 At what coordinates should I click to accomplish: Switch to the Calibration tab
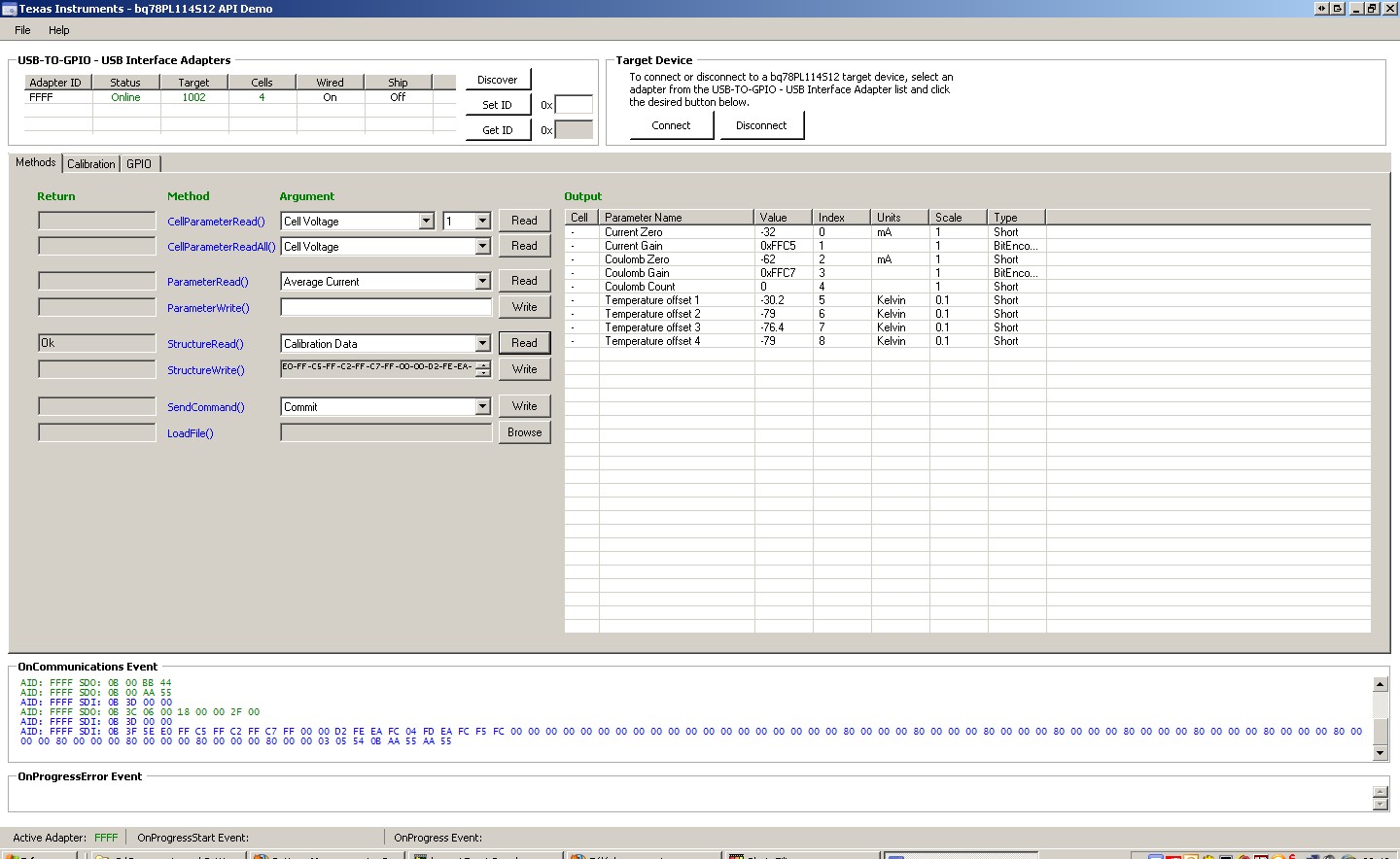[x=91, y=164]
